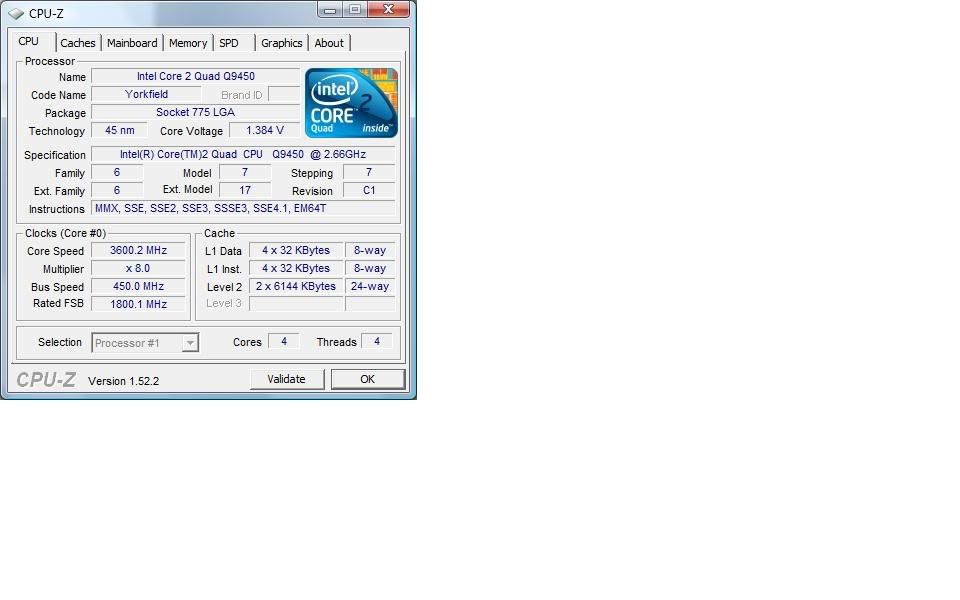Screen dimensions: 960x600
Task: Click the Instructions field listing MMX, SSE
Action: click(x=243, y=208)
